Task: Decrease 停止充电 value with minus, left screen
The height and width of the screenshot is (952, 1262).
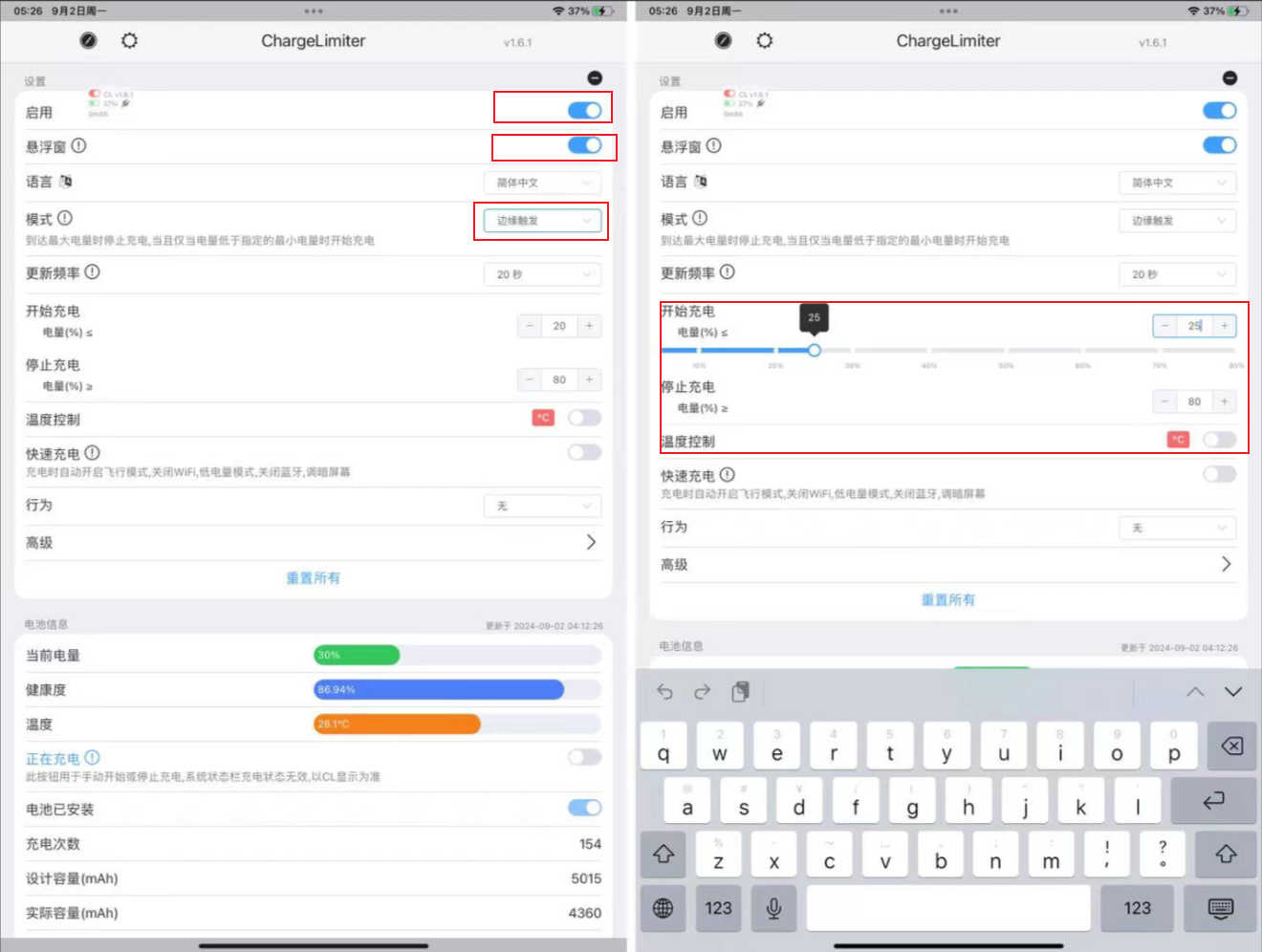Action: [x=530, y=379]
